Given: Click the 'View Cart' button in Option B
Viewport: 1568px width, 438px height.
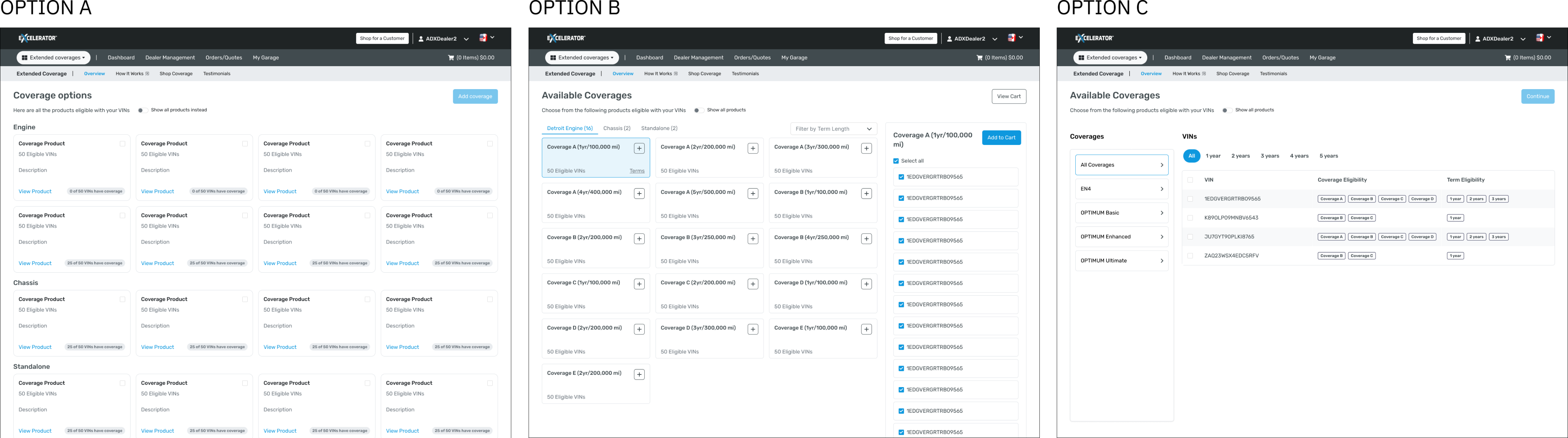Looking at the screenshot, I should pyautogui.click(x=1009, y=96).
